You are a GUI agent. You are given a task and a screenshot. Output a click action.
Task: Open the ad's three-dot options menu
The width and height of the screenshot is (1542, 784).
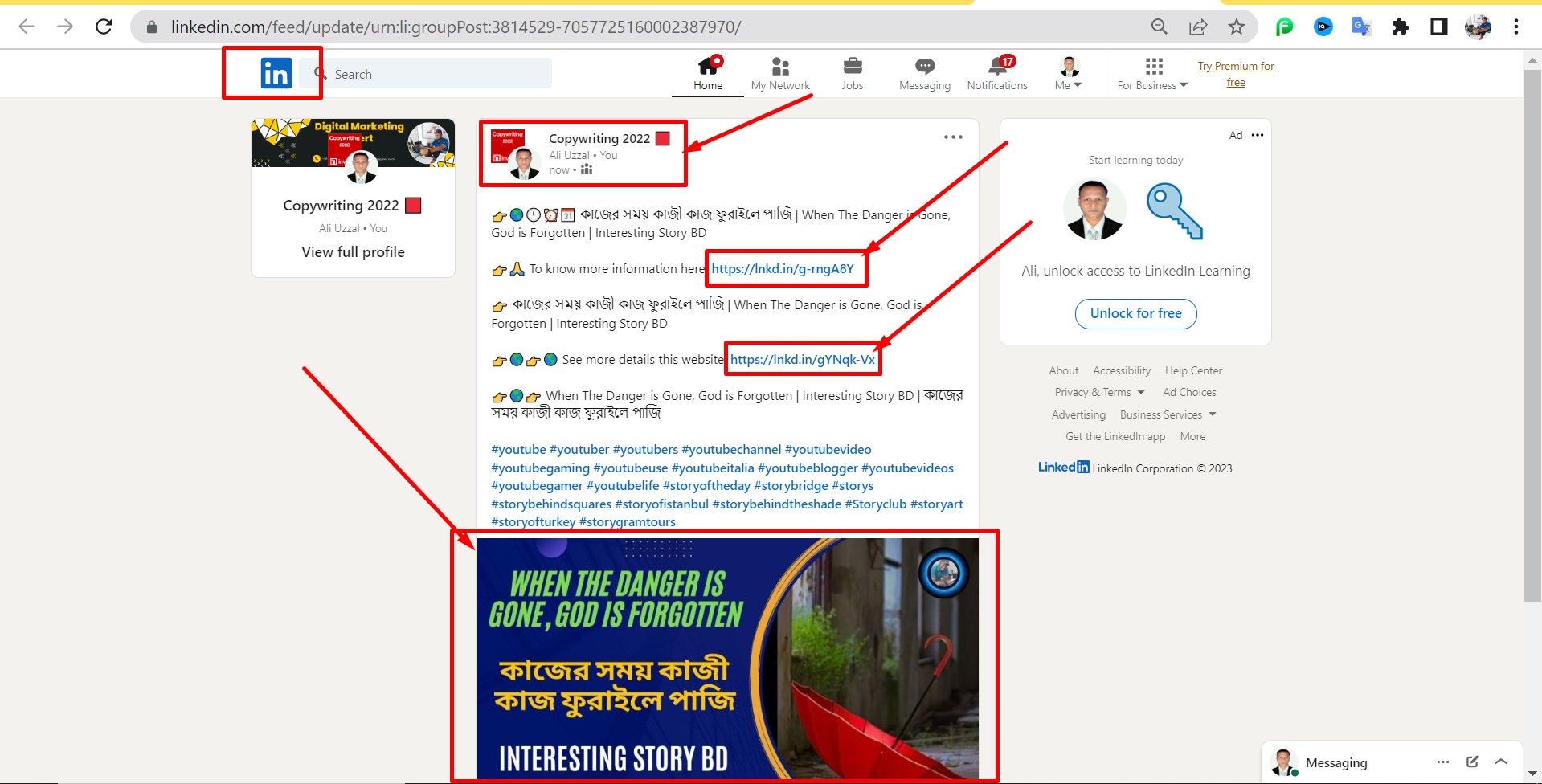pos(1258,135)
